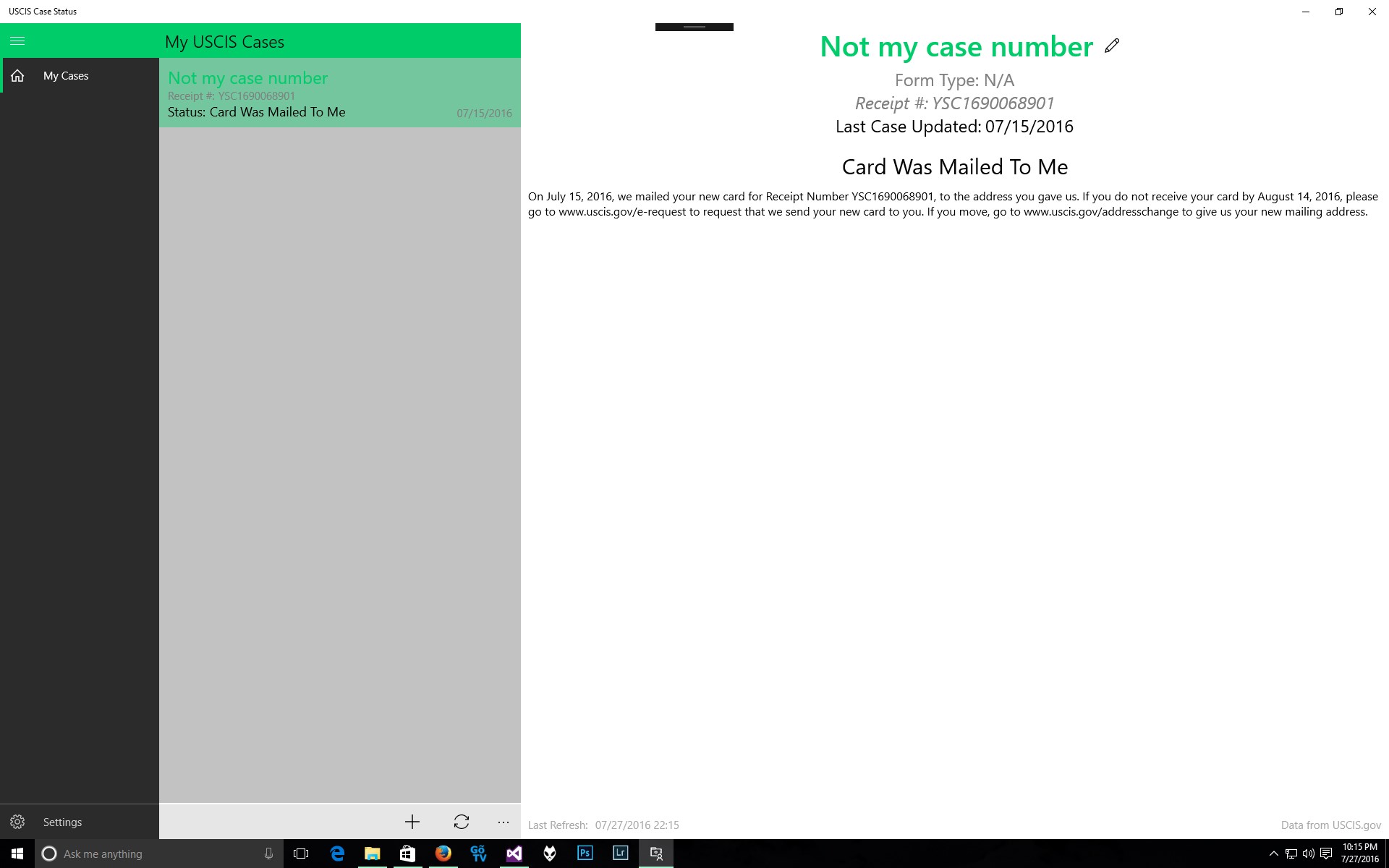Open the Settings menu item label
The image size is (1389, 868).
(62, 822)
